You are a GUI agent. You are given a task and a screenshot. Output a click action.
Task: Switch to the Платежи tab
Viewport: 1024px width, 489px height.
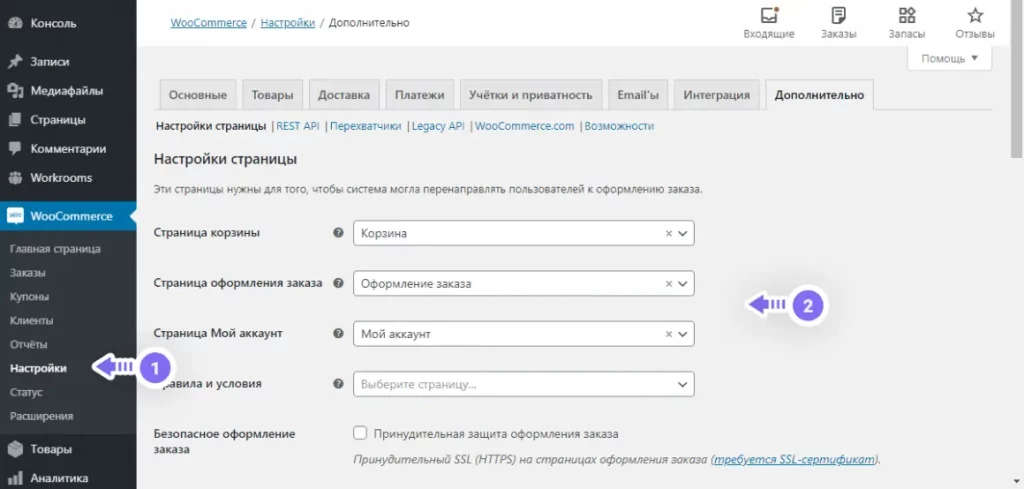coord(419,95)
